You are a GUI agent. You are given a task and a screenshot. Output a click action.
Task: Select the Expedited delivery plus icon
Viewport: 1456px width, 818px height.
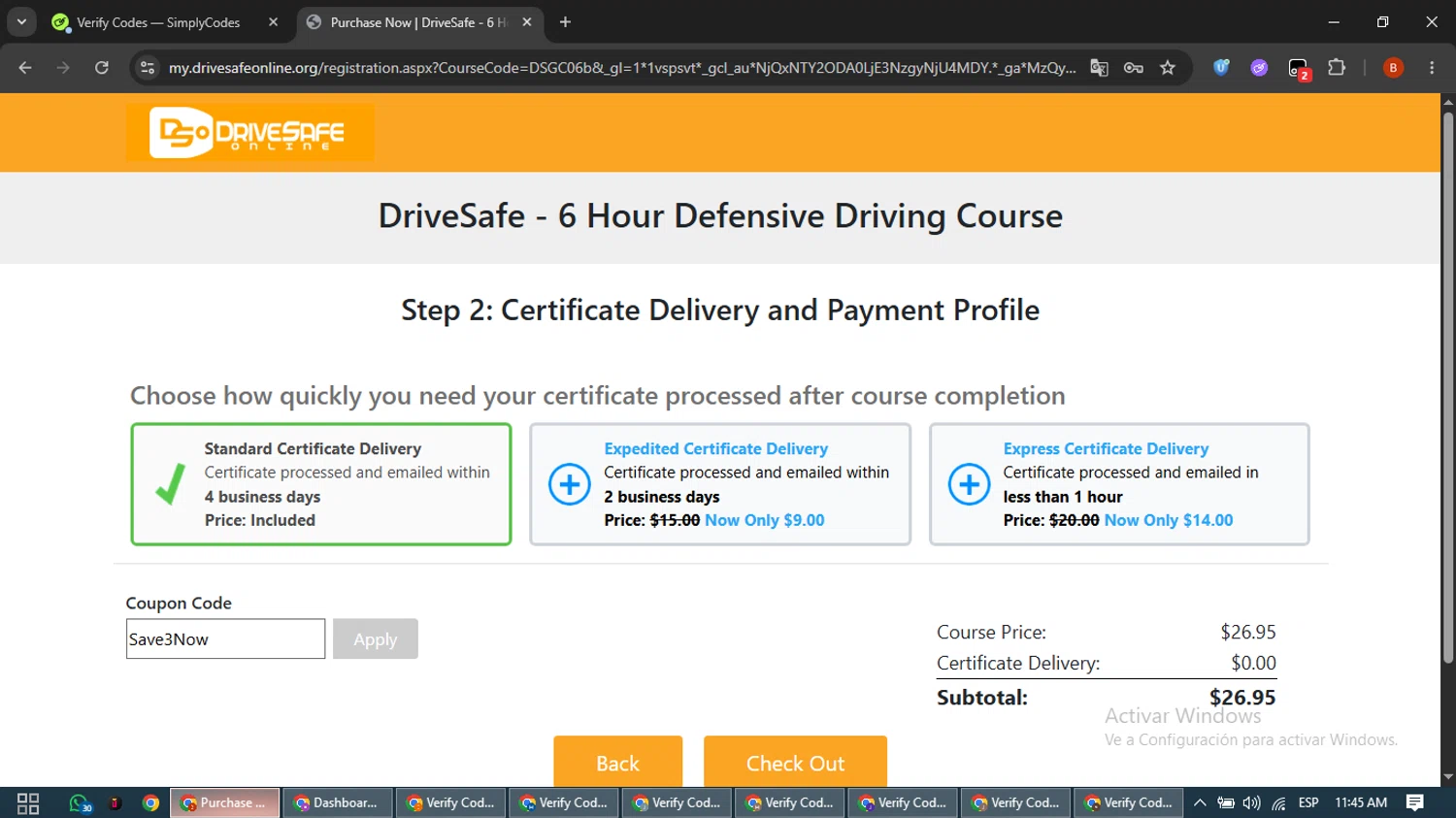pyautogui.click(x=570, y=484)
